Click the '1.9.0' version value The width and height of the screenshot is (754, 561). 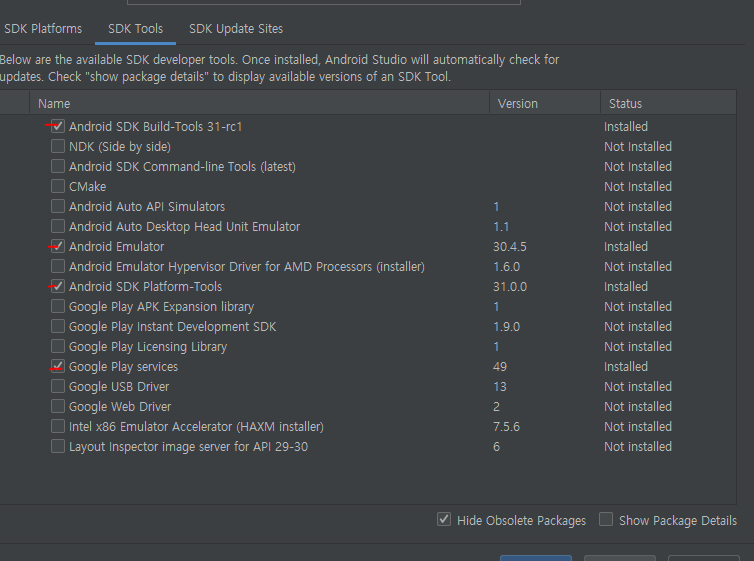506,327
